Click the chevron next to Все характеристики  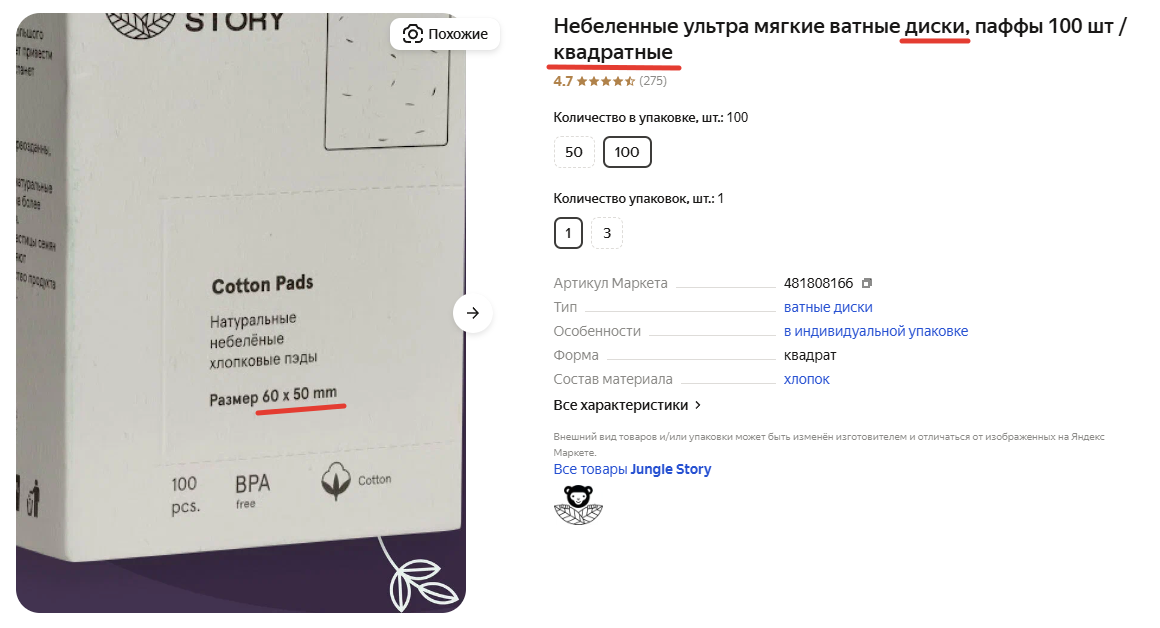coord(698,405)
